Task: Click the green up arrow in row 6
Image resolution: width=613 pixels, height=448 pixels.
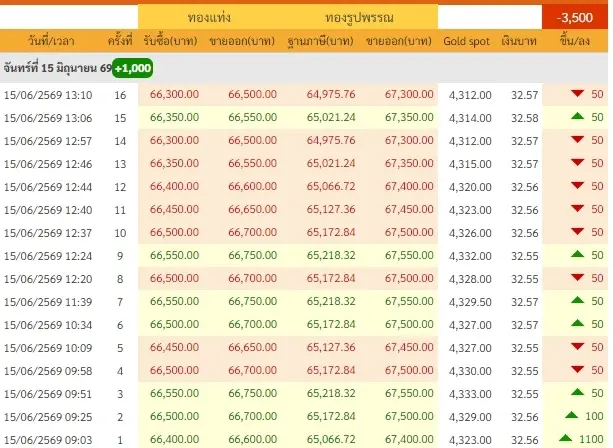Action: click(577, 324)
